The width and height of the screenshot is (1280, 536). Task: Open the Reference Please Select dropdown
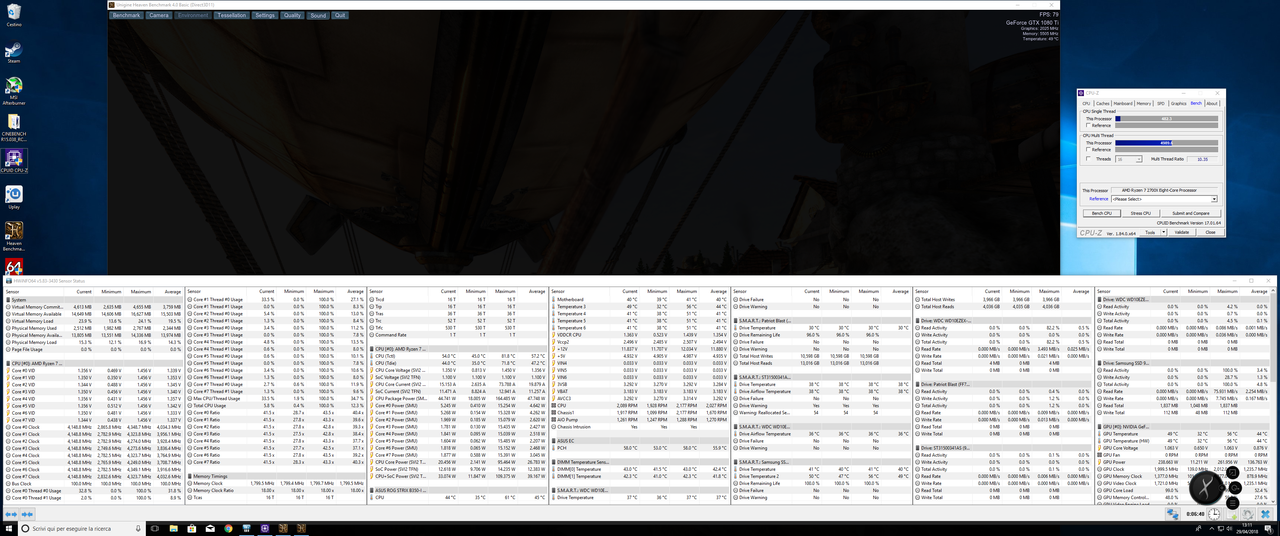(1164, 199)
